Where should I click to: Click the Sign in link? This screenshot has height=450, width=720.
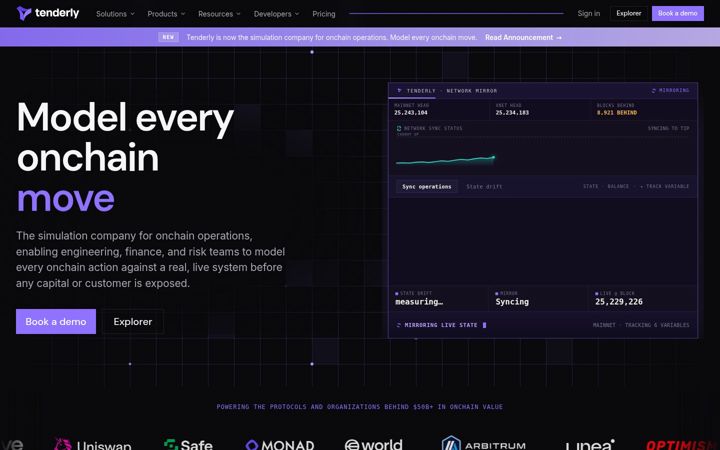(589, 13)
